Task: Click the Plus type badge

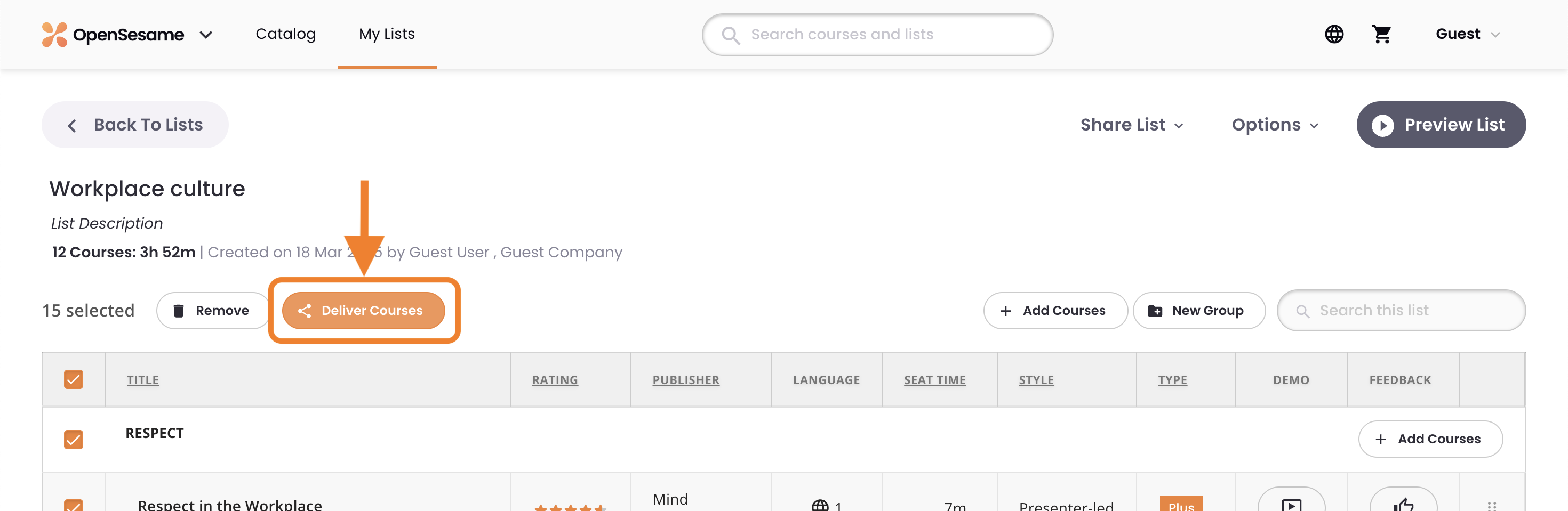Action: pos(1181,504)
